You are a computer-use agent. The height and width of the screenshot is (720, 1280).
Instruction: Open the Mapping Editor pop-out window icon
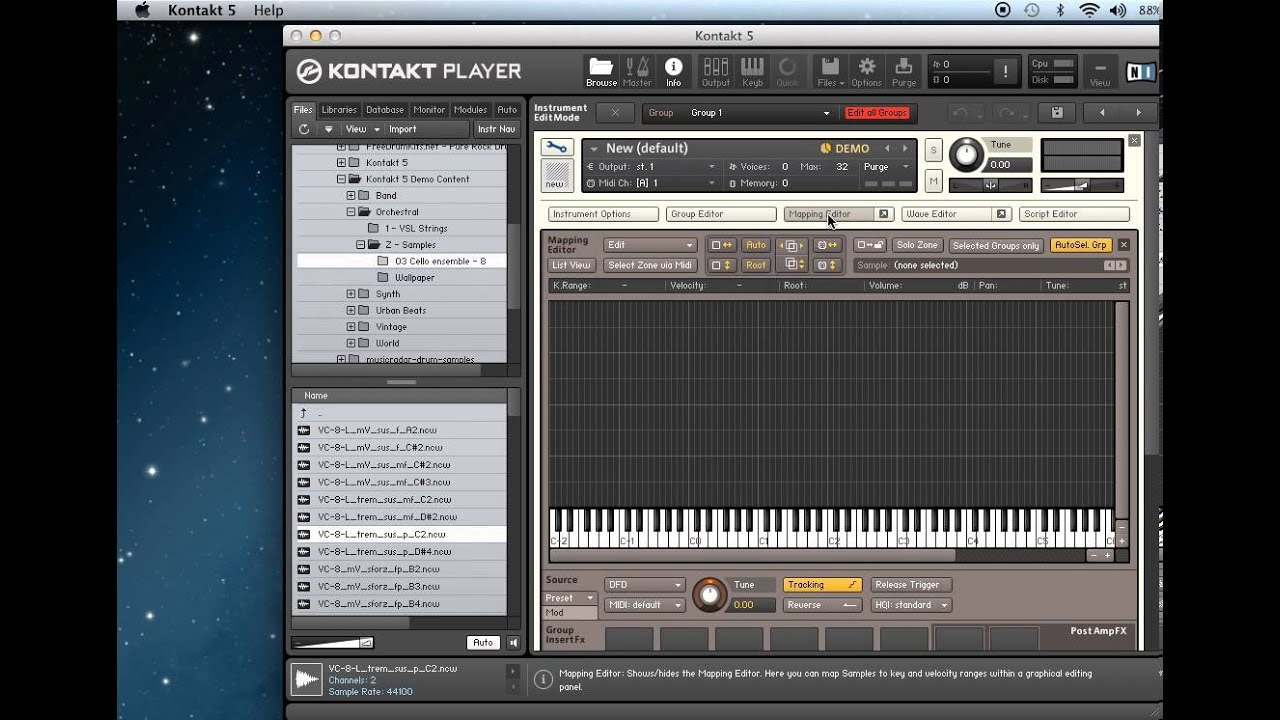[884, 214]
